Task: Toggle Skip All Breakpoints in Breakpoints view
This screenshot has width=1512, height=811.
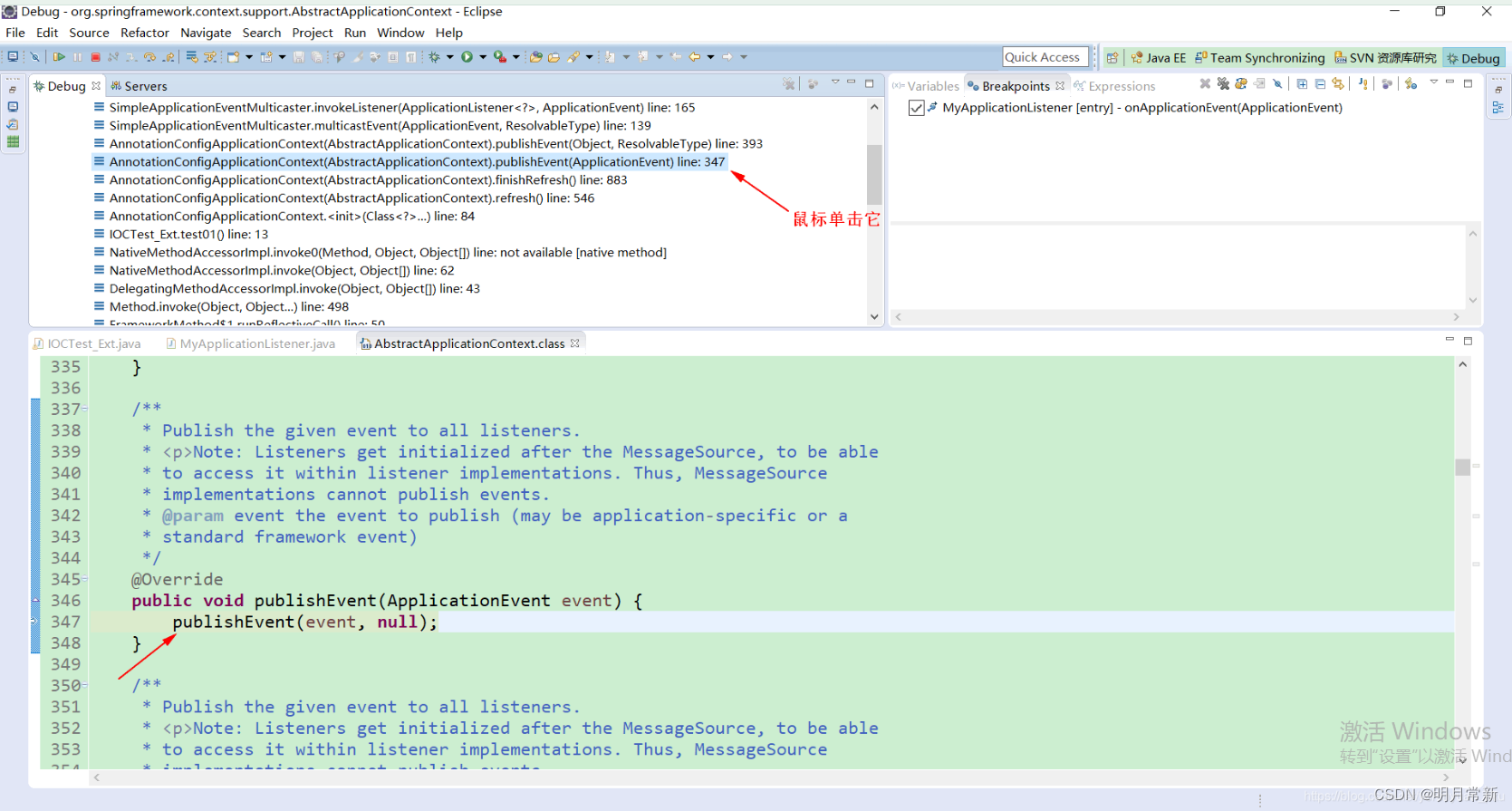Action: click(x=1277, y=83)
